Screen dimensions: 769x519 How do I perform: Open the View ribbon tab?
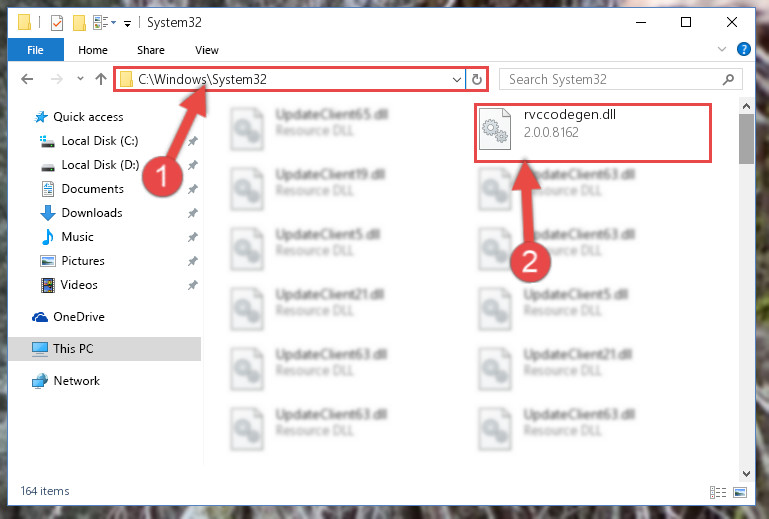tap(206, 50)
